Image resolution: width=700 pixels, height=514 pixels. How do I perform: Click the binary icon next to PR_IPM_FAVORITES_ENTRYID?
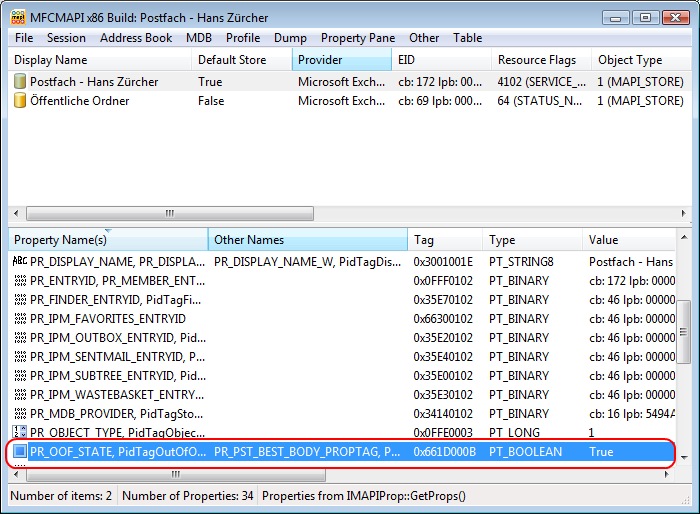(20, 318)
